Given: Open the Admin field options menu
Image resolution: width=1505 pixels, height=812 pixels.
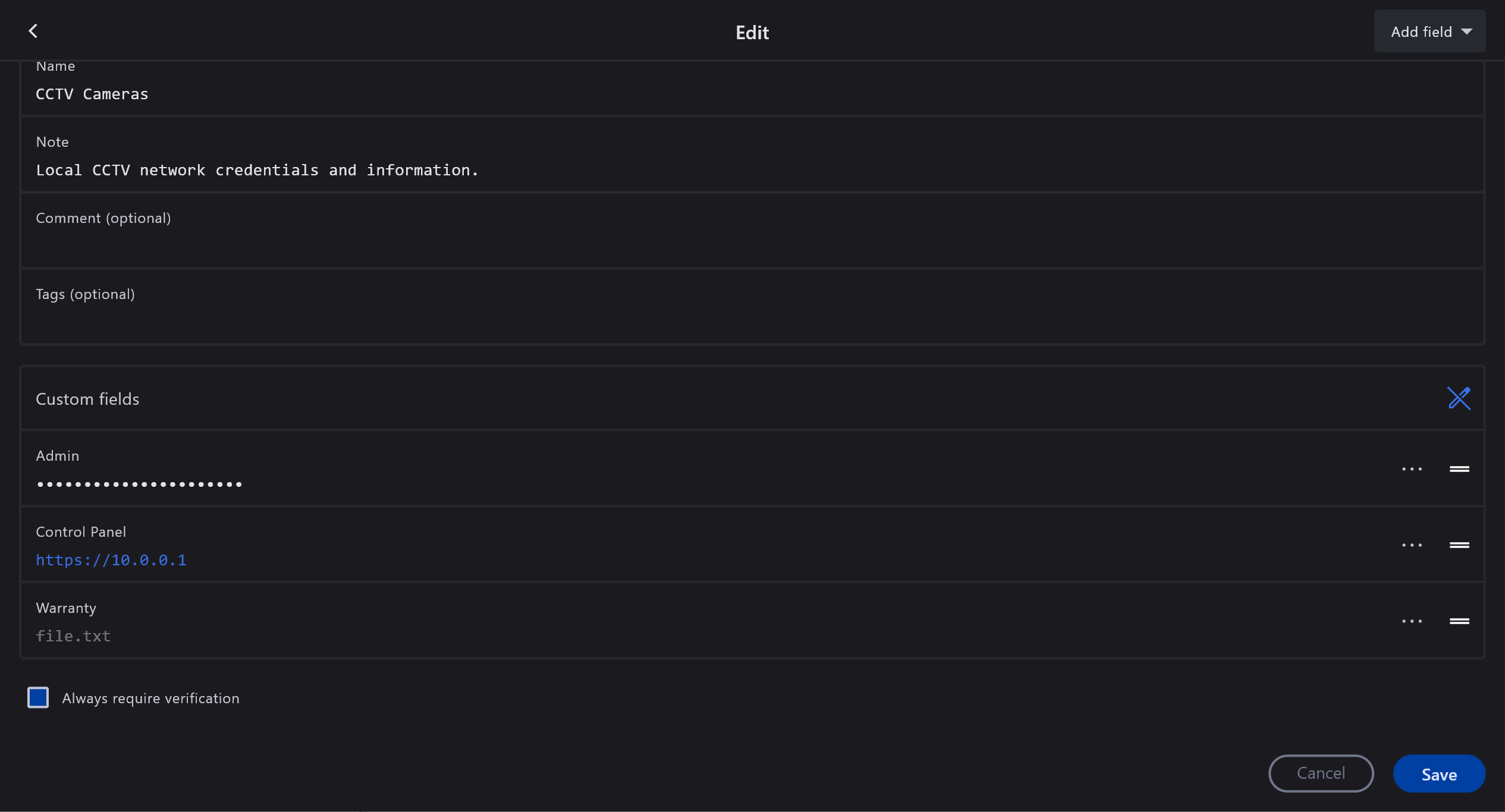Looking at the screenshot, I should tap(1412, 469).
